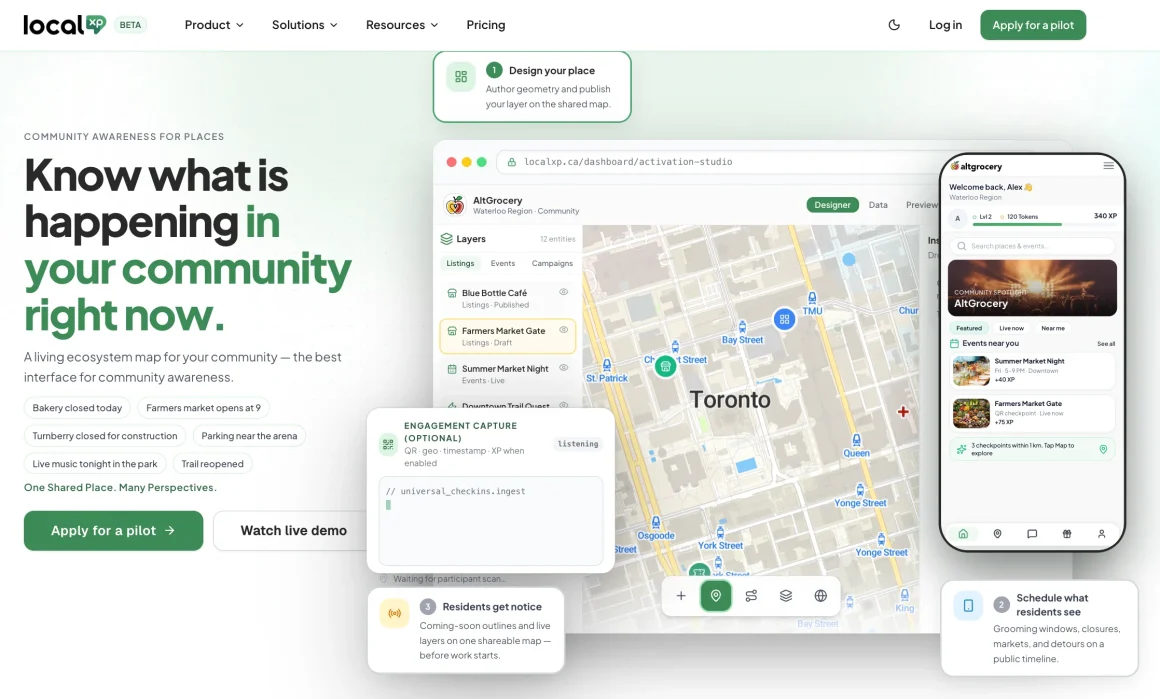Toggle visibility of Farmers Market Gate

(x=564, y=330)
